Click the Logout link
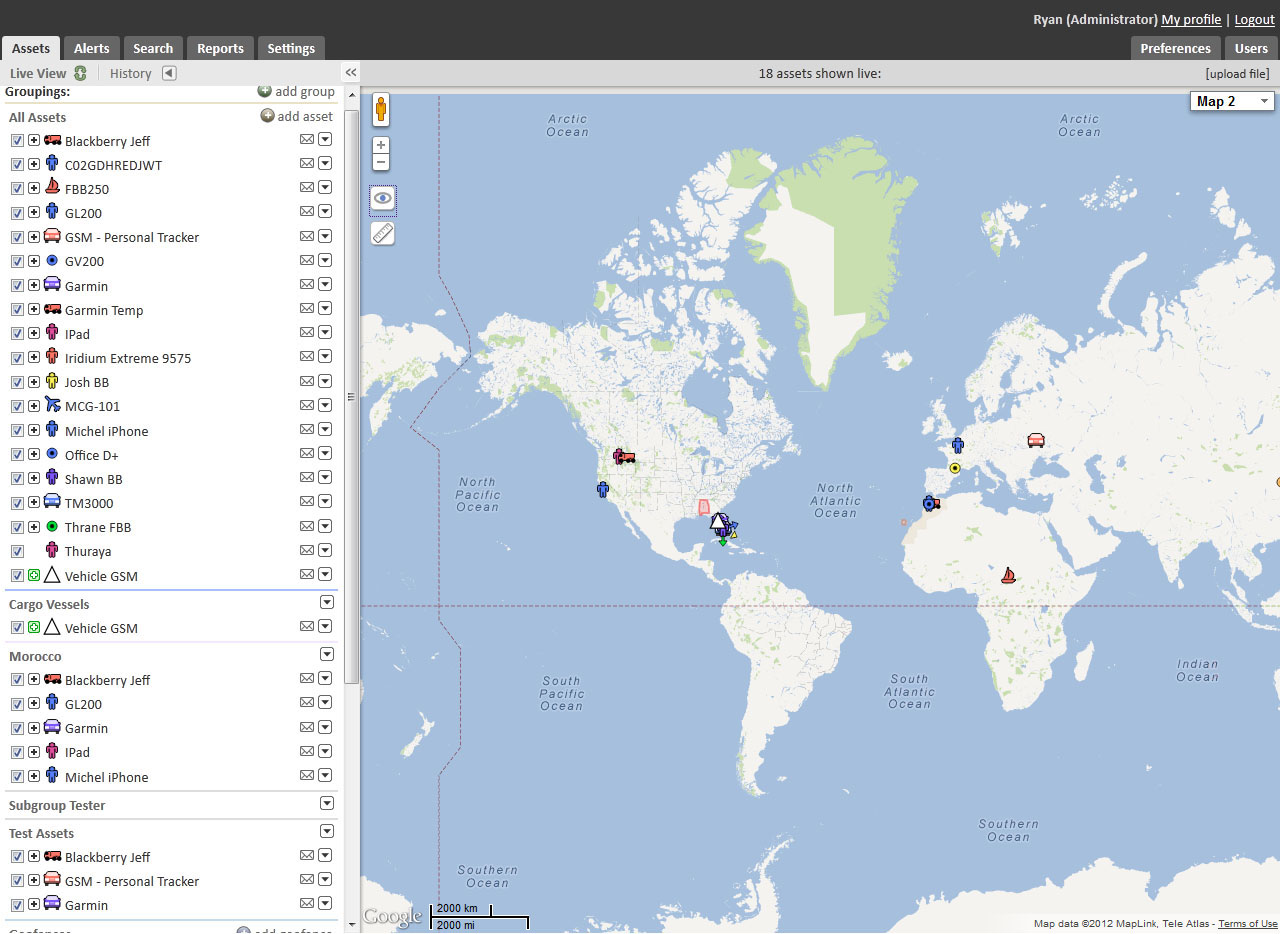 [1254, 19]
